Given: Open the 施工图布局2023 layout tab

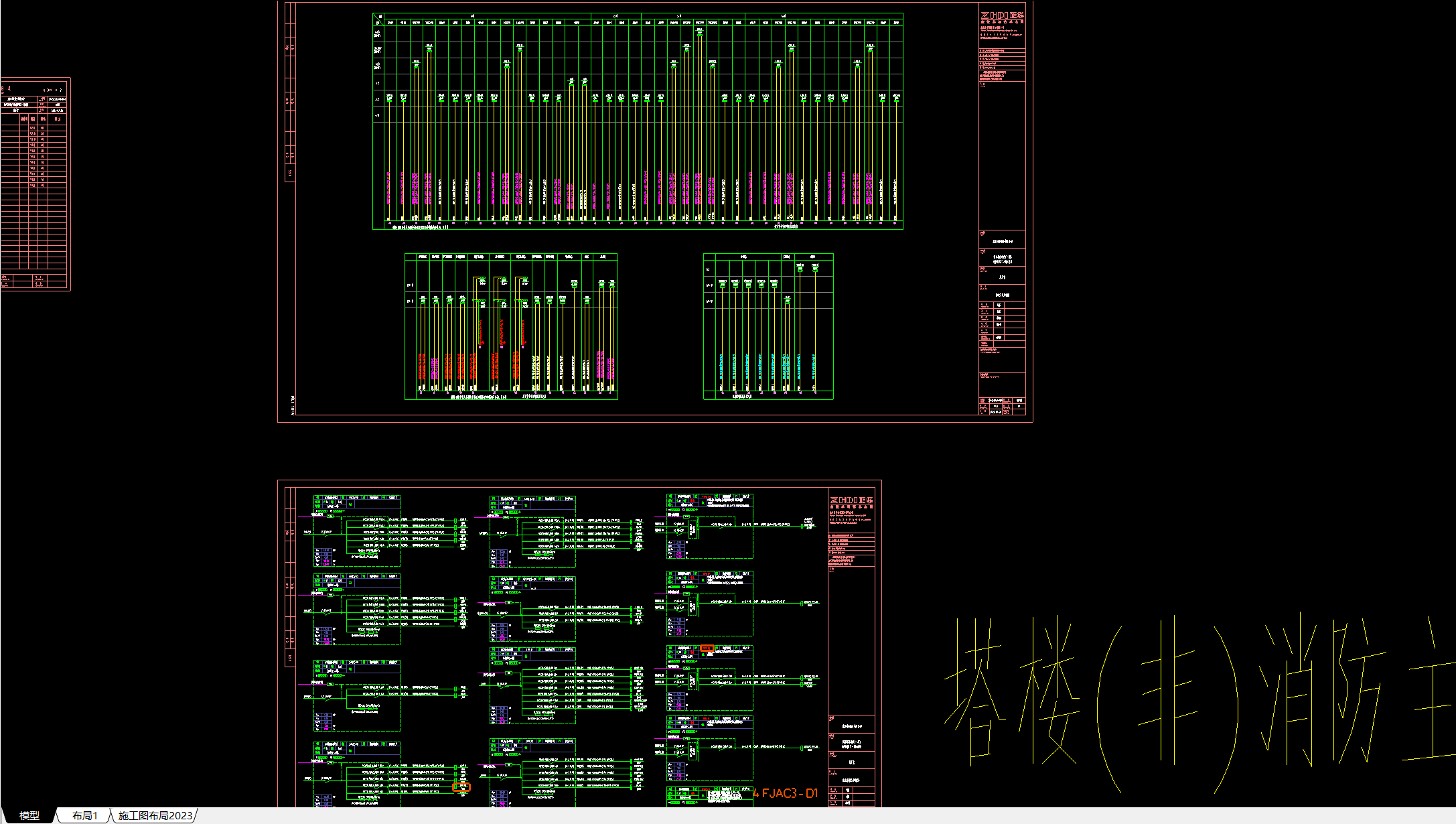Looking at the screenshot, I should [x=155, y=815].
